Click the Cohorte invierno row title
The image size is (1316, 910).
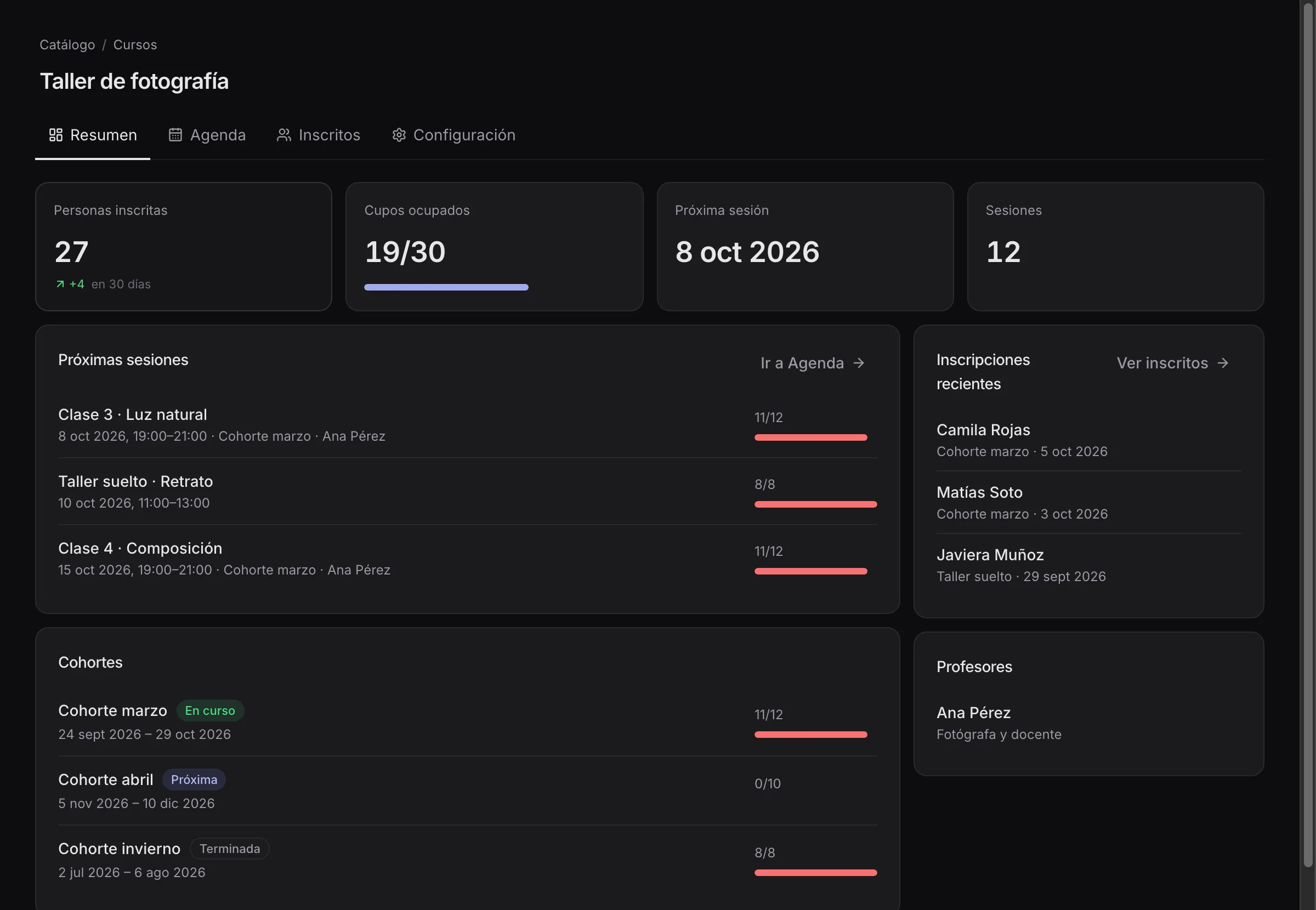tap(120, 849)
